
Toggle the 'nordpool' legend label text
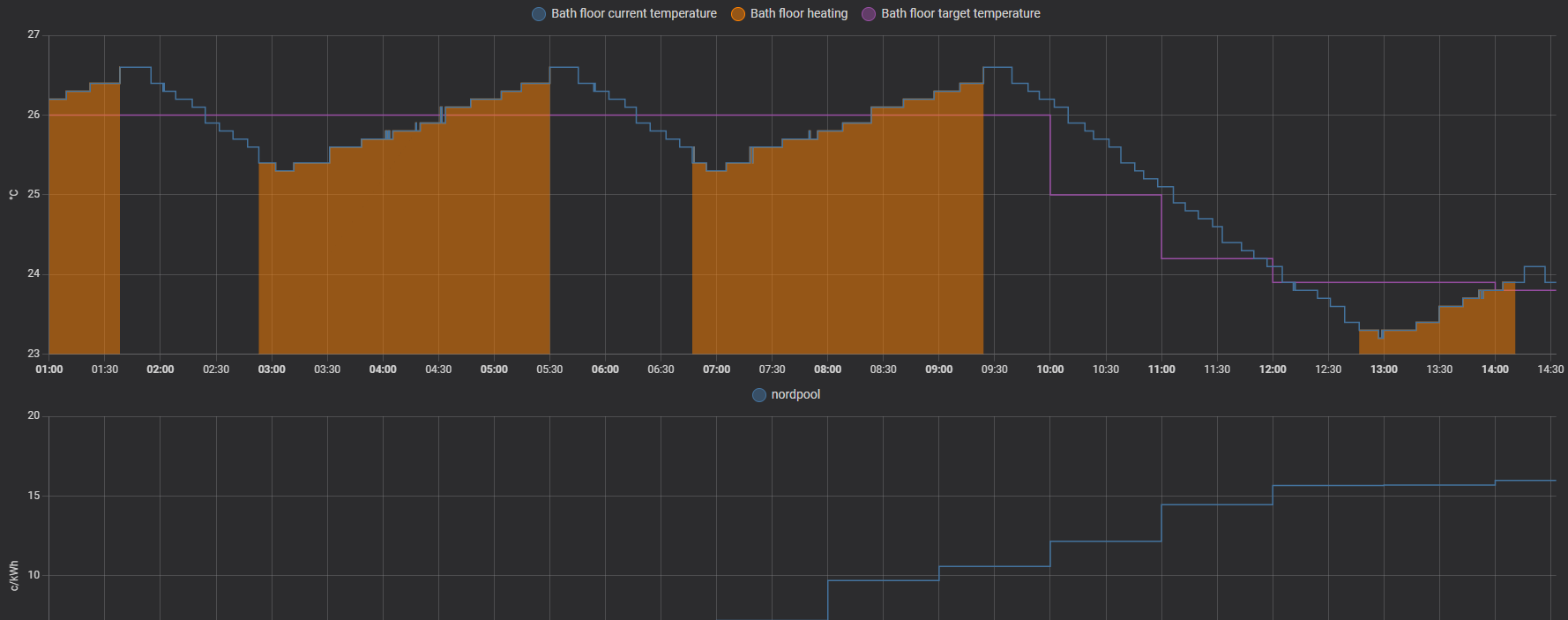pos(795,395)
